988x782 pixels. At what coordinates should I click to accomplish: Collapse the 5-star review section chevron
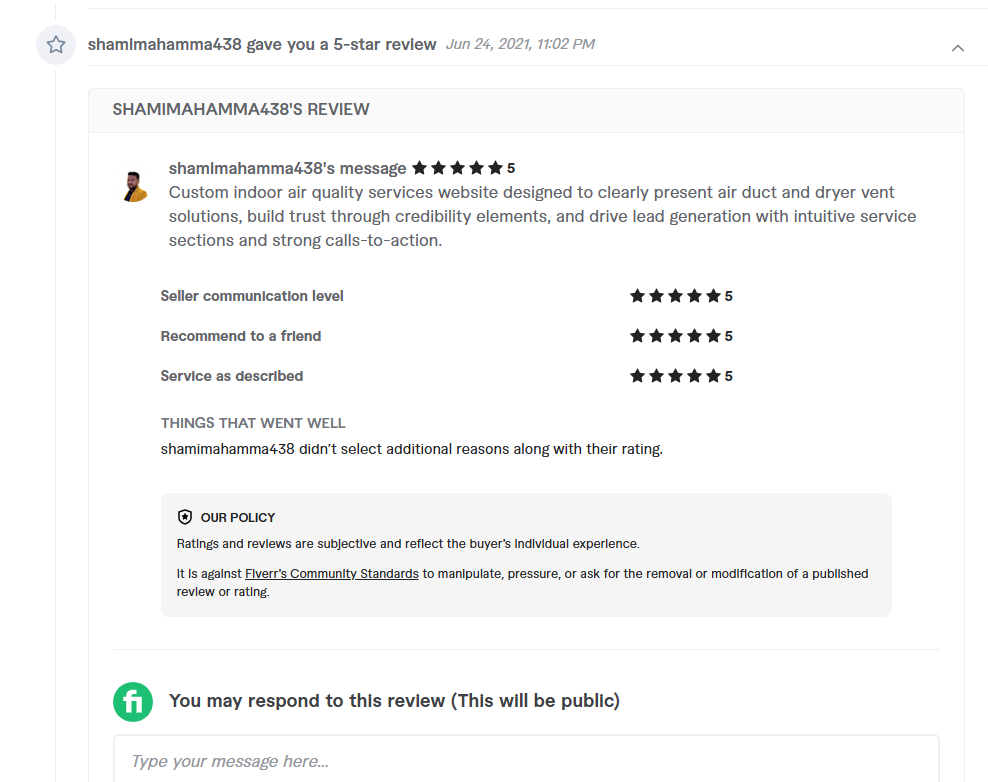click(x=958, y=47)
